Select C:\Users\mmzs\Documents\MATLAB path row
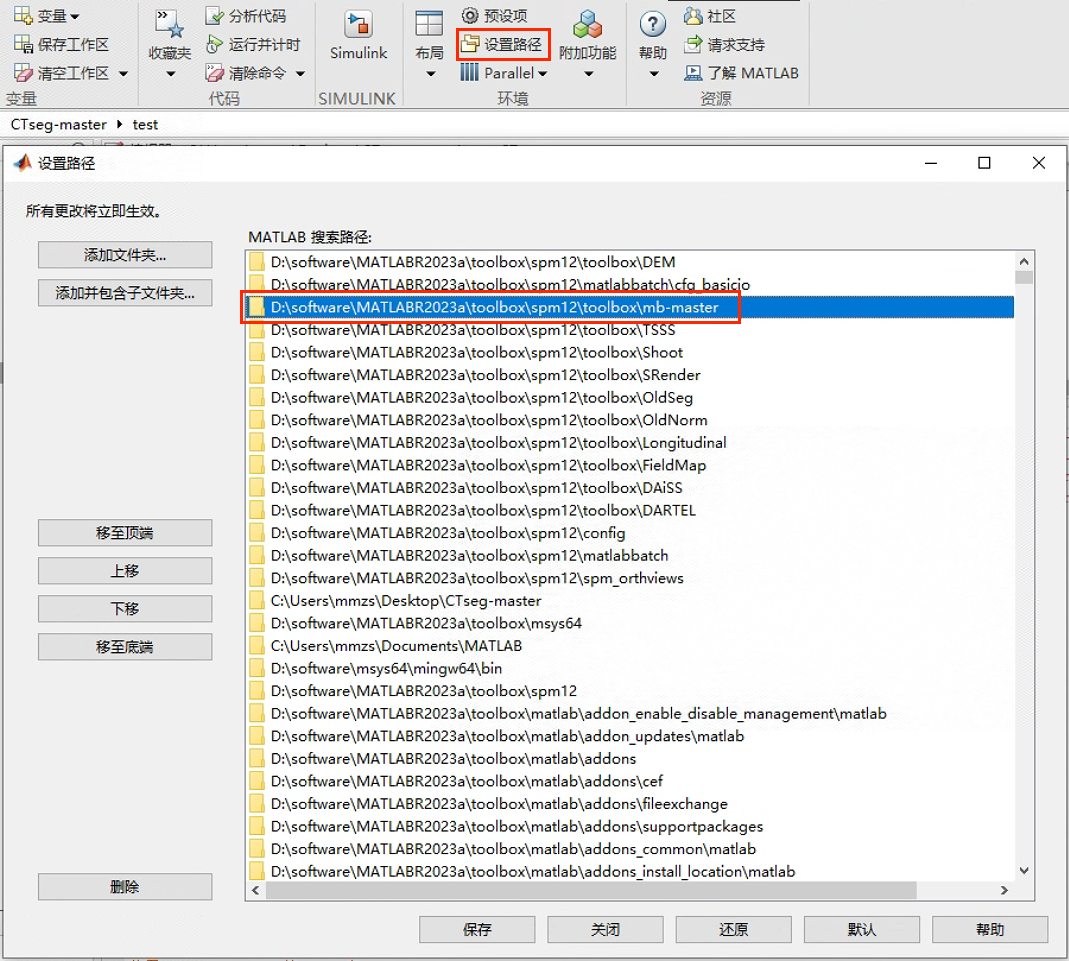1069x961 pixels. point(630,645)
